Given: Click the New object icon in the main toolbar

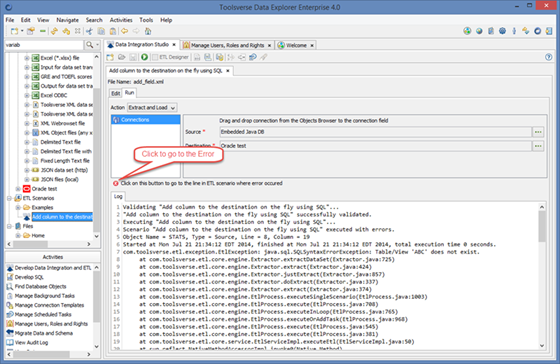Looking at the screenshot, I should (x=14, y=31).
